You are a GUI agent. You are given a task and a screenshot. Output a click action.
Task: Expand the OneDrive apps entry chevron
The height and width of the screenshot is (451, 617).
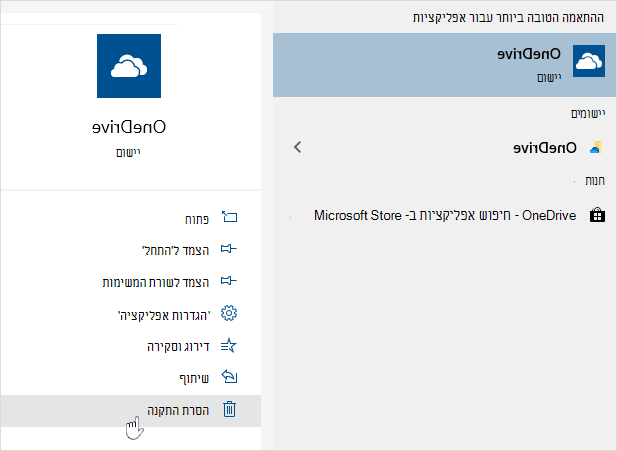point(297,147)
